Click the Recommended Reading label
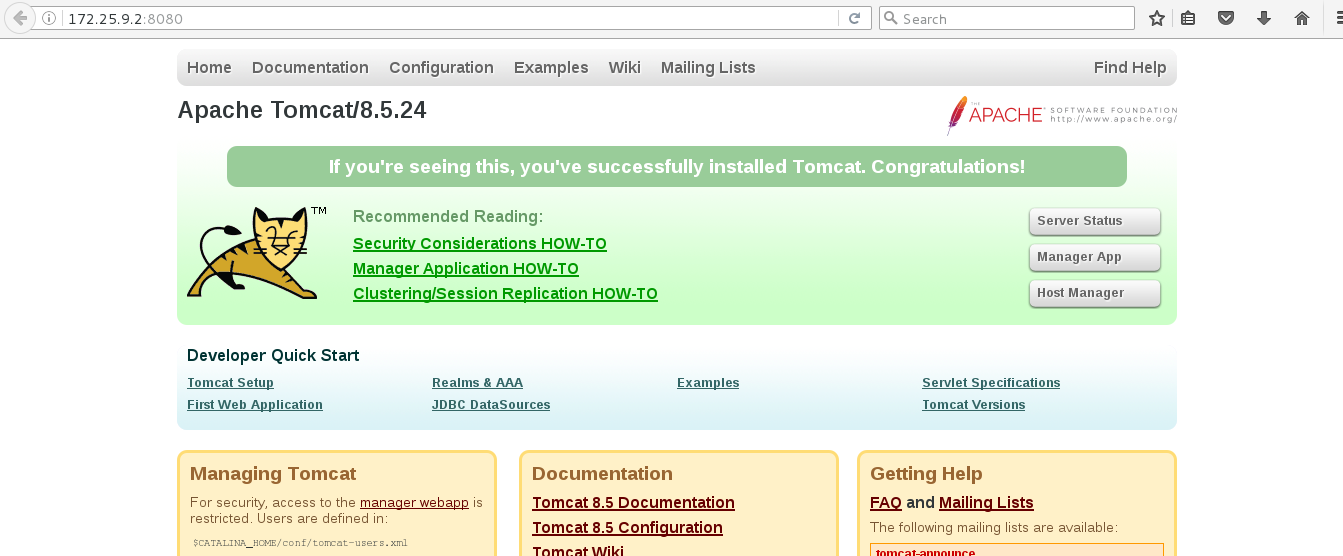 click(448, 217)
